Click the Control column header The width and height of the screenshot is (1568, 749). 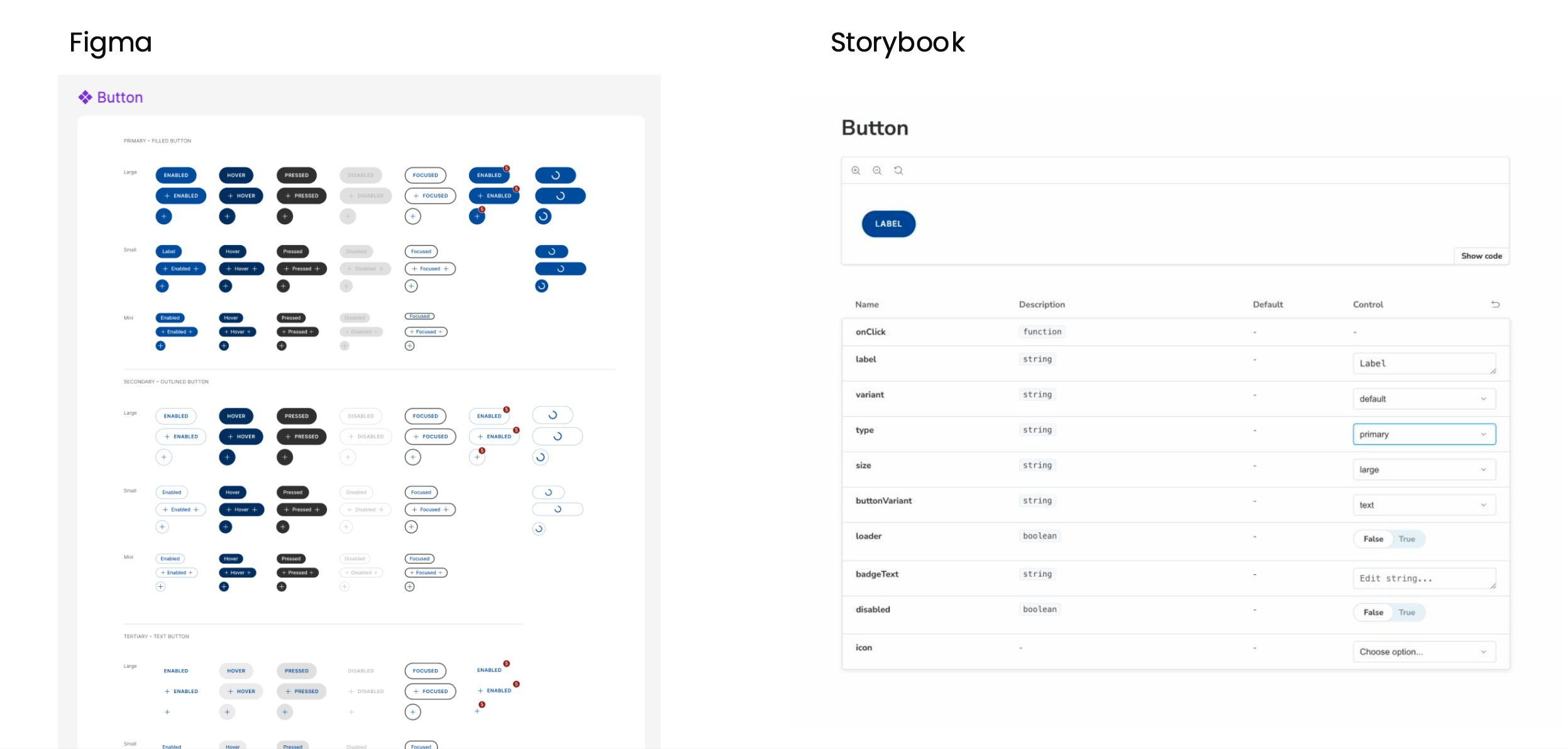[1367, 304]
